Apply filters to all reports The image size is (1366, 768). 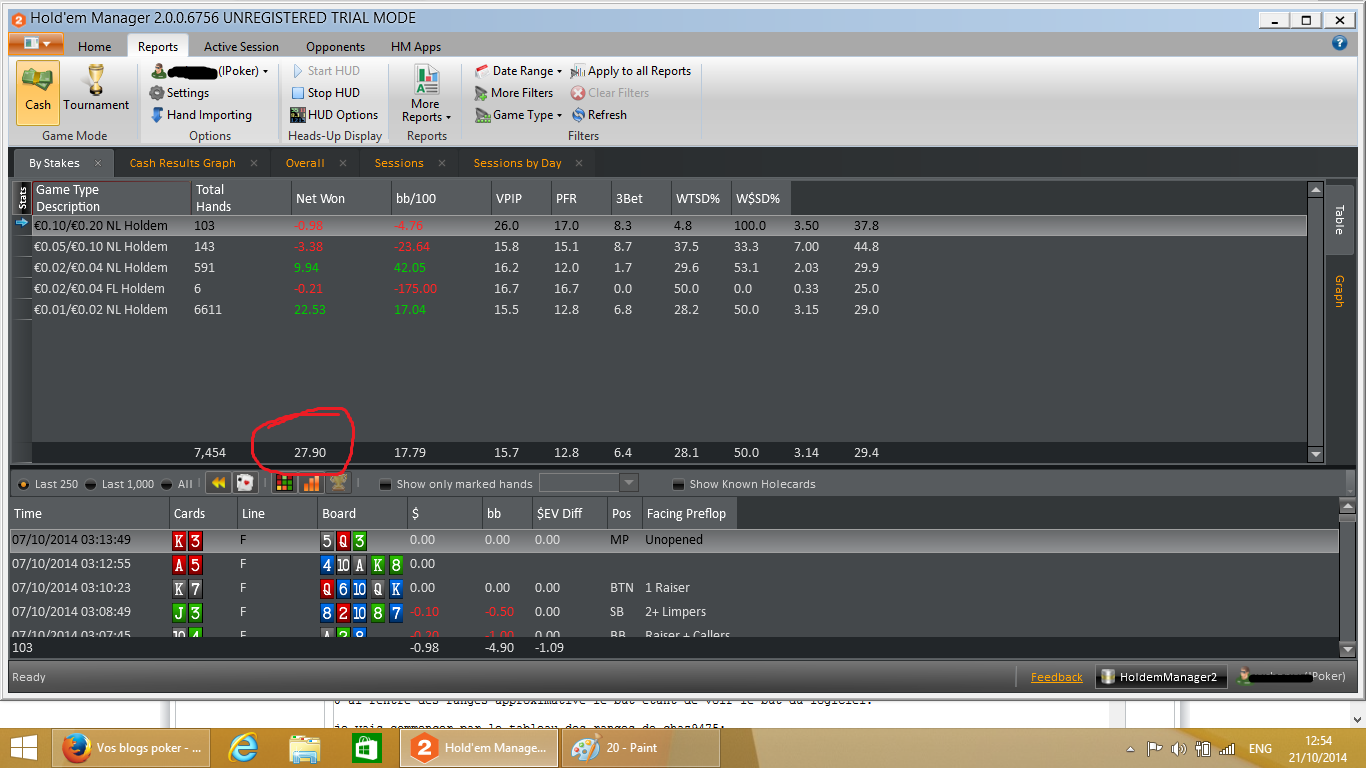[x=631, y=71]
